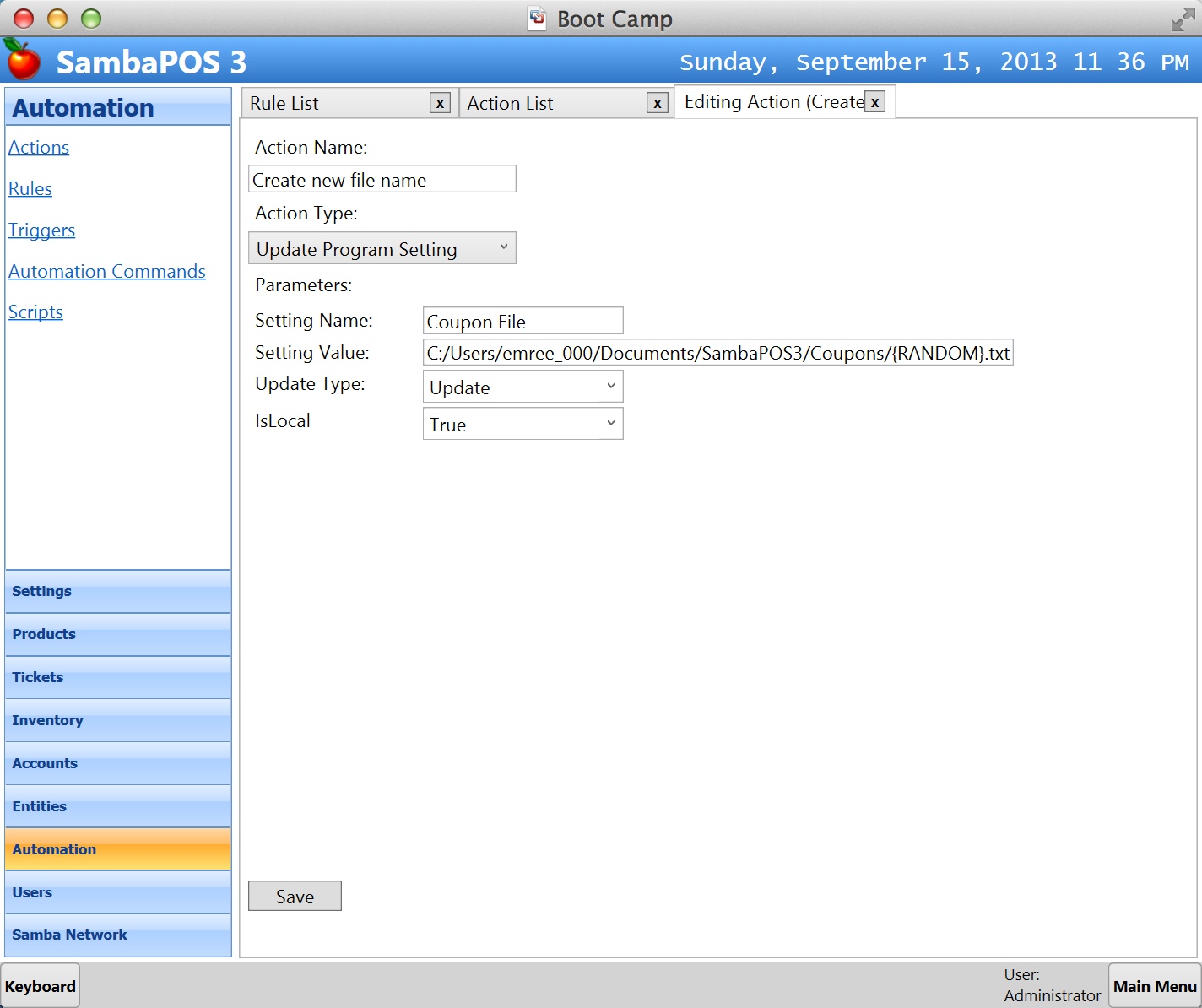Go to Automation Commands
The image size is (1202, 1008).
click(x=107, y=271)
